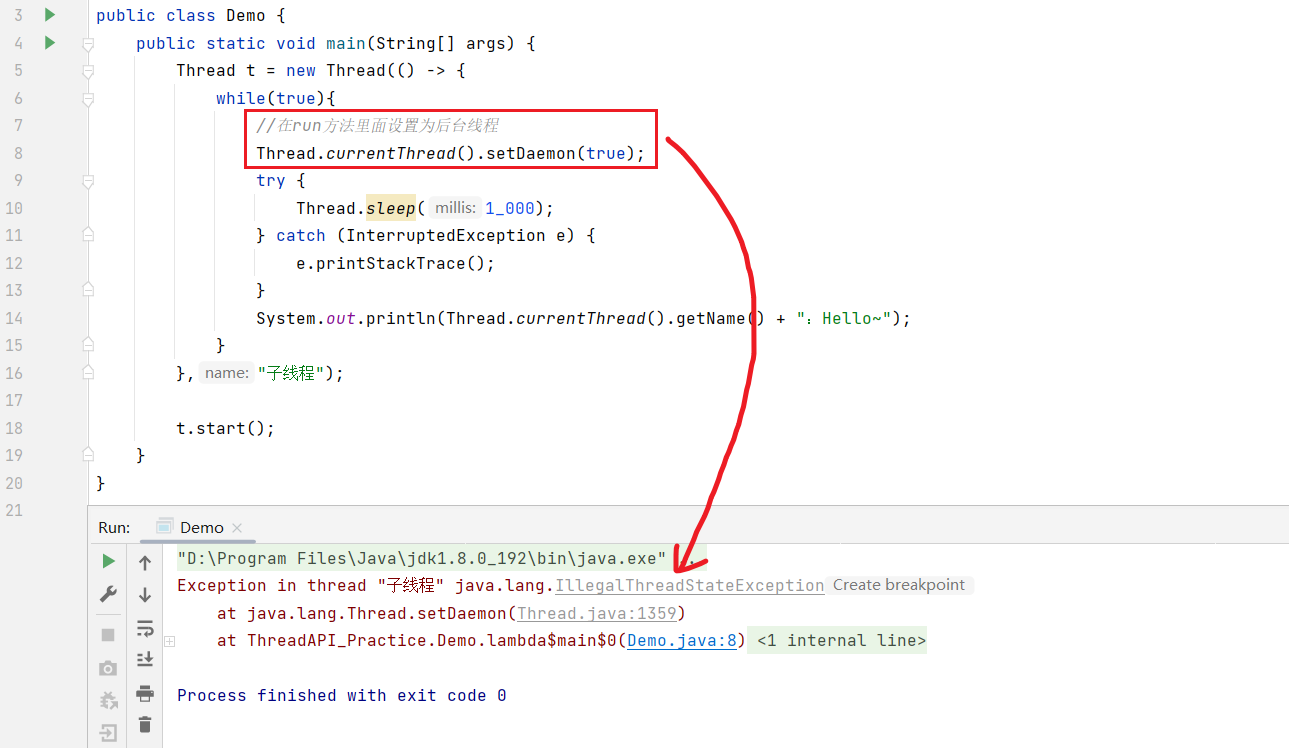
Task: Print console output using the printer icon
Action: coord(145,693)
